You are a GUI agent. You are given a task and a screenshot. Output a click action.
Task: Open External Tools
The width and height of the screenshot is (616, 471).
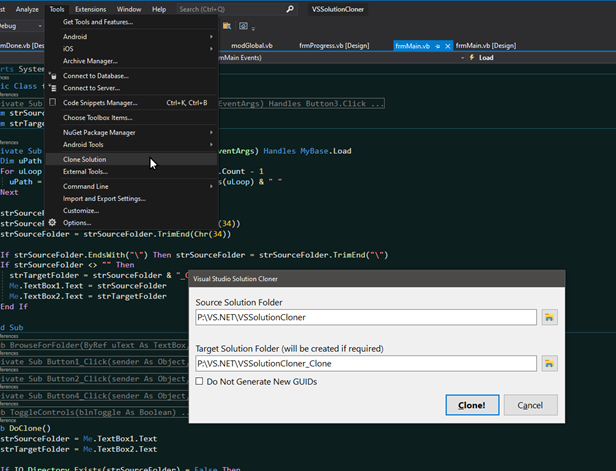tap(132, 171)
